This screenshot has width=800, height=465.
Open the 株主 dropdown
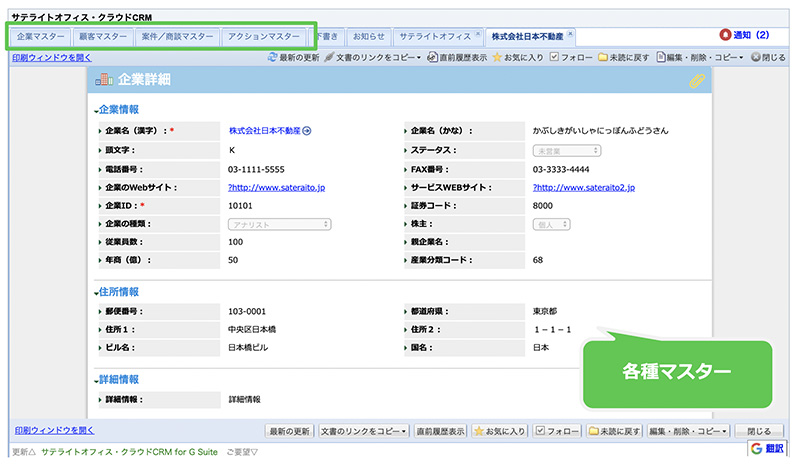552,225
